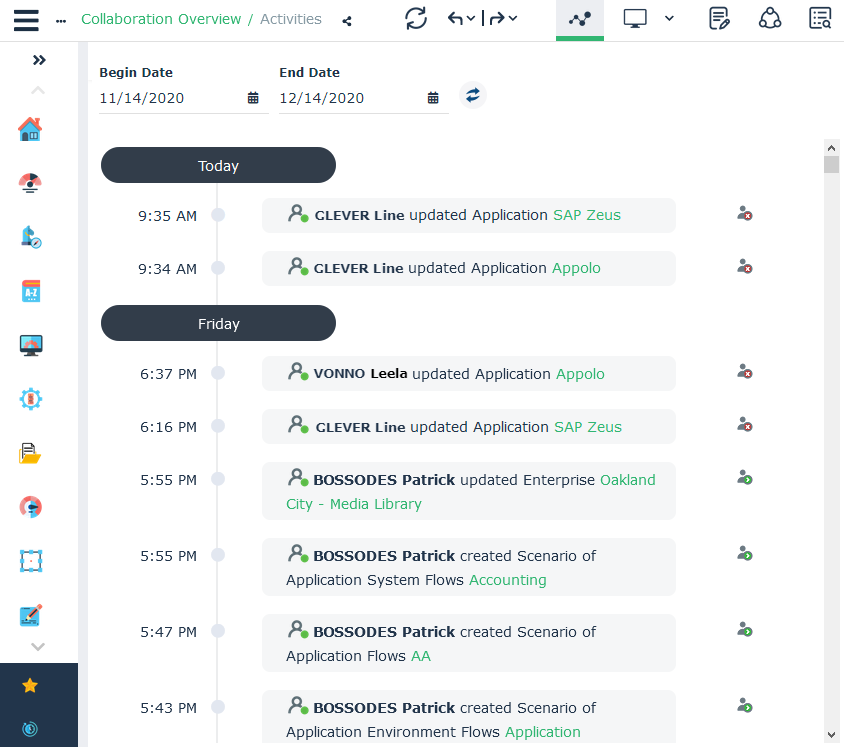Click the gear icon in sidebar
Viewport: 844px width, 747px height.
(30, 399)
